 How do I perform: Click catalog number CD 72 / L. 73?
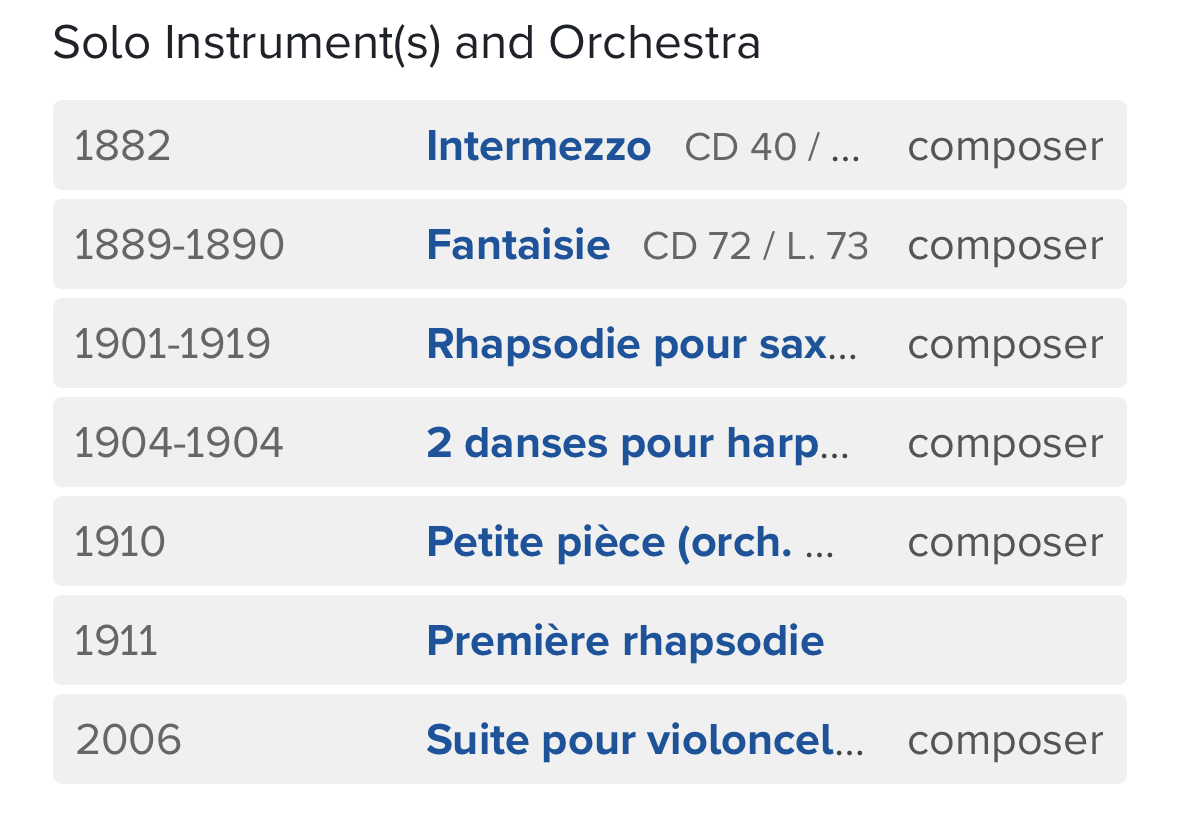[756, 246]
